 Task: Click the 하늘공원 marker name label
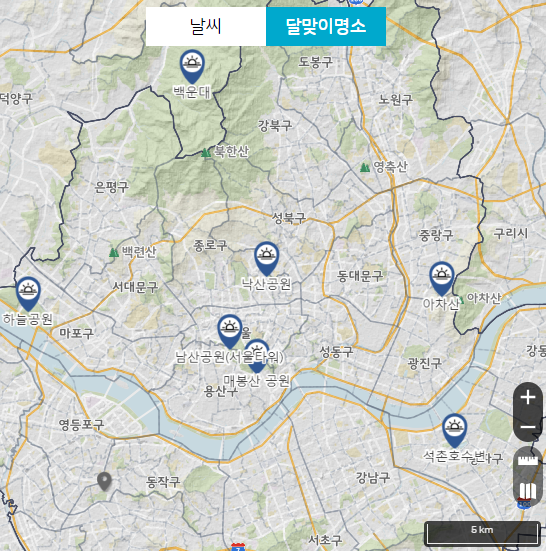(28, 319)
